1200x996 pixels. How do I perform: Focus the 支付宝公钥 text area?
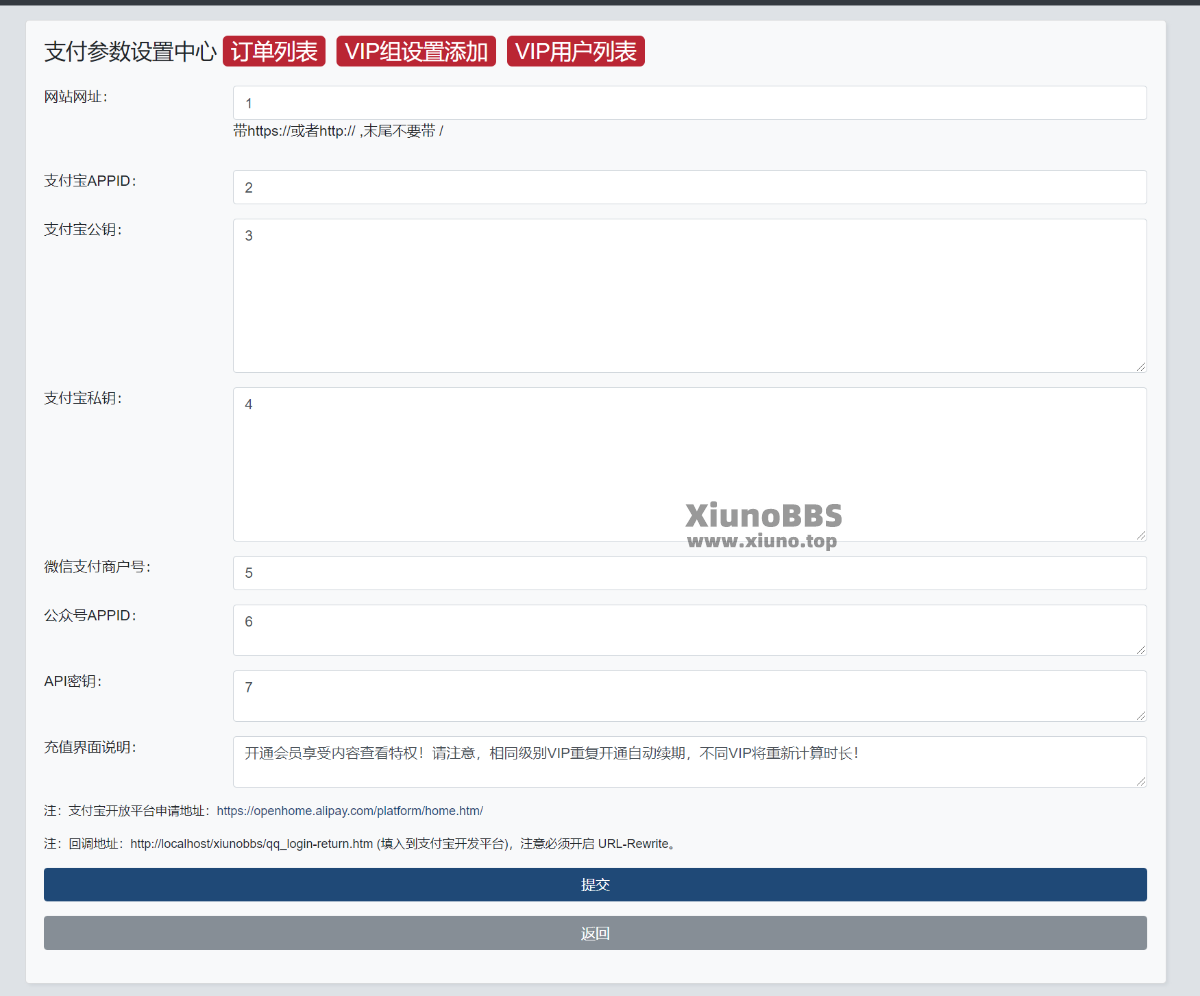[689, 296]
